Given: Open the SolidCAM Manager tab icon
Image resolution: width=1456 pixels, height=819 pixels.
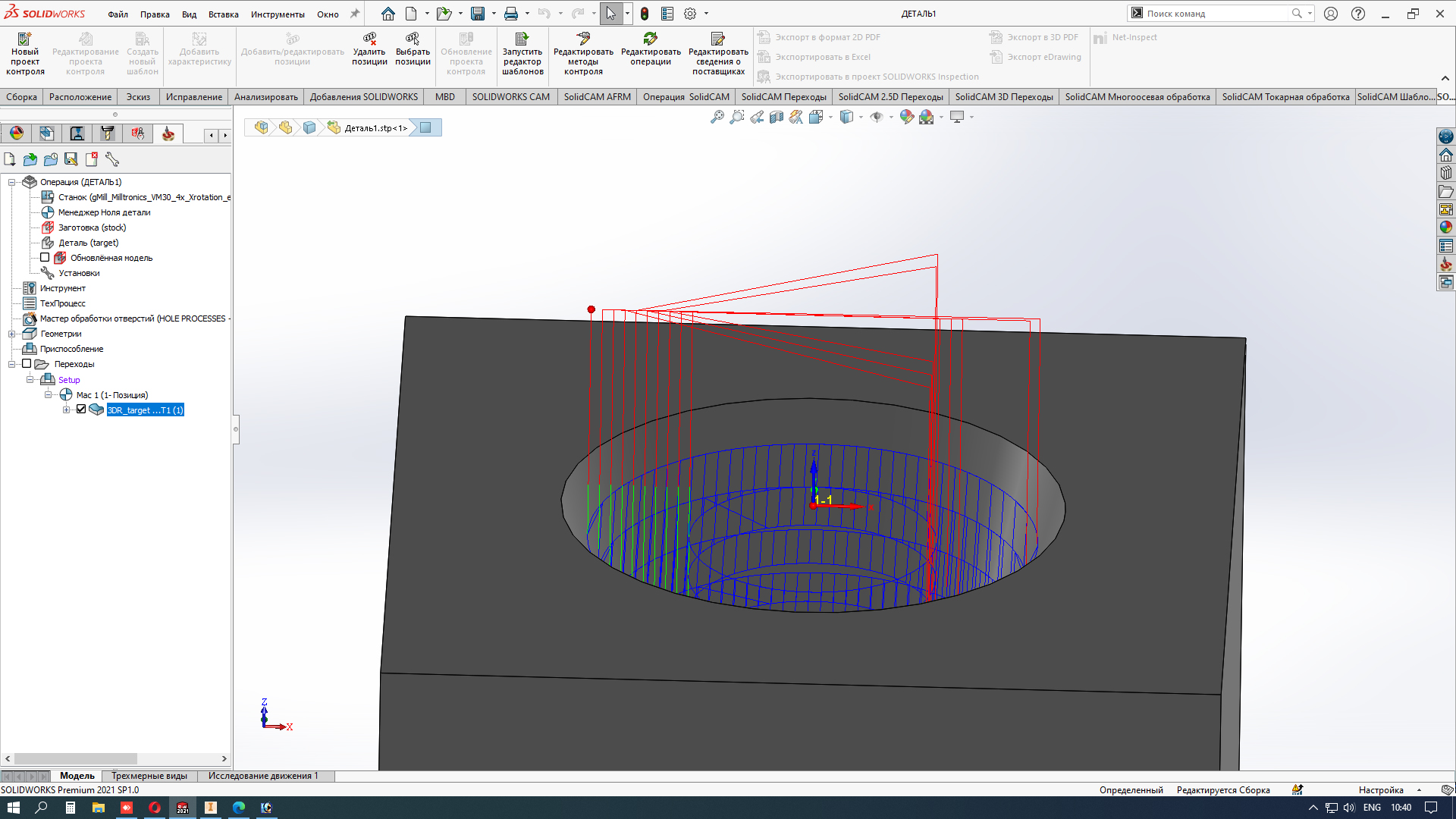Looking at the screenshot, I should (168, 133).
